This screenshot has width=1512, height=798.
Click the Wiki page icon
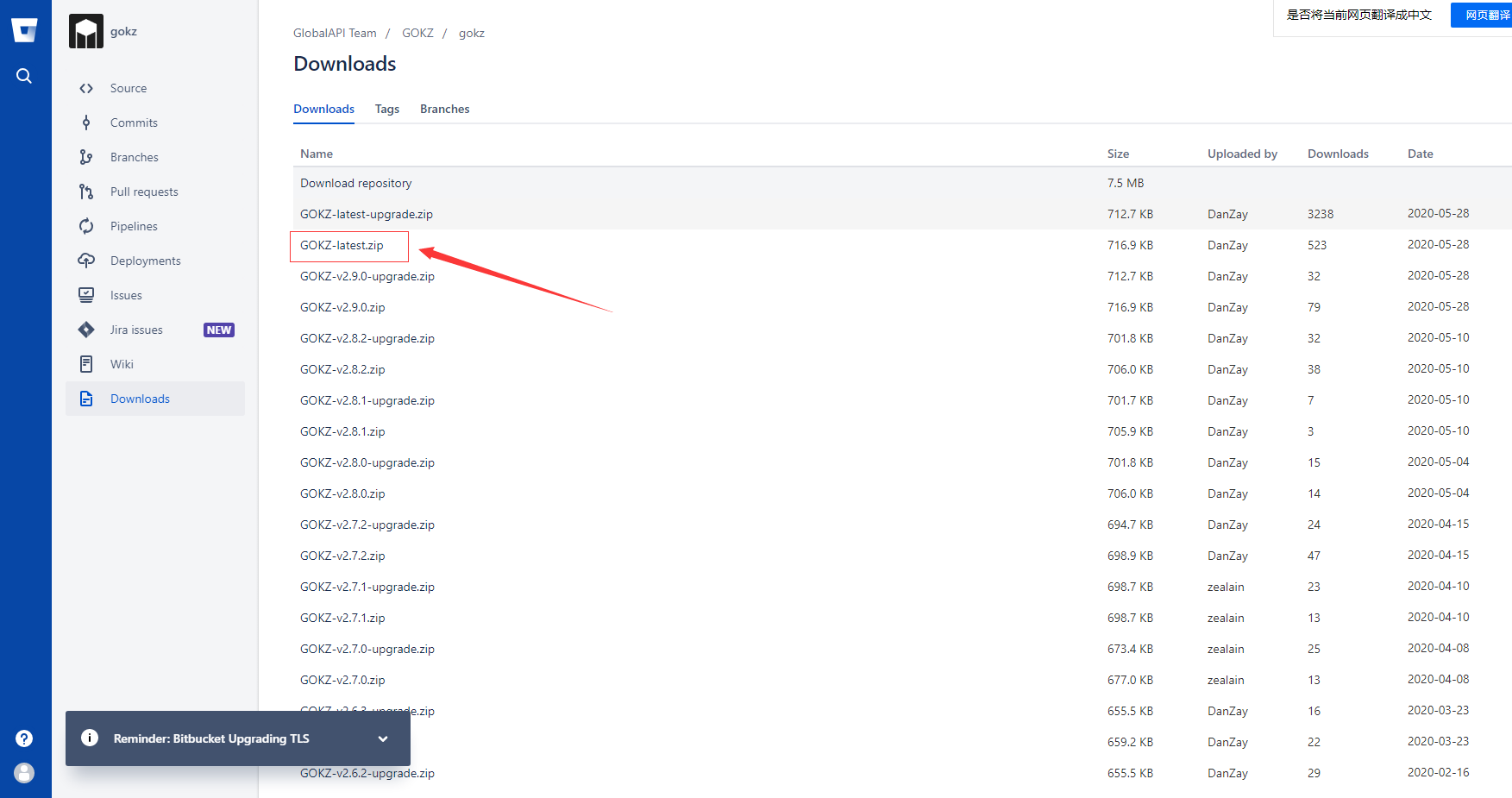[86, 364]
